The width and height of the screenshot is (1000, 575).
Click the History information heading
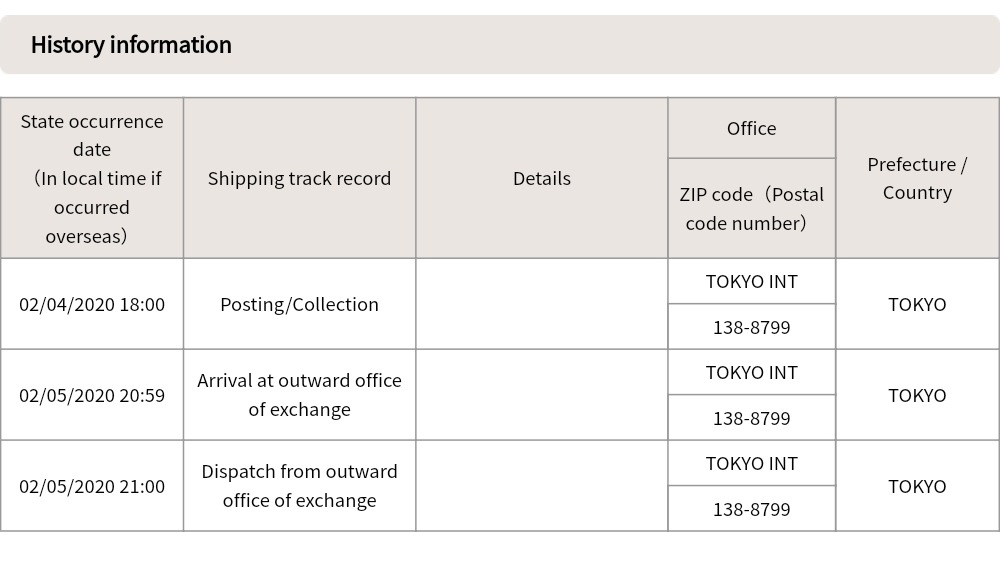[131, 45]
